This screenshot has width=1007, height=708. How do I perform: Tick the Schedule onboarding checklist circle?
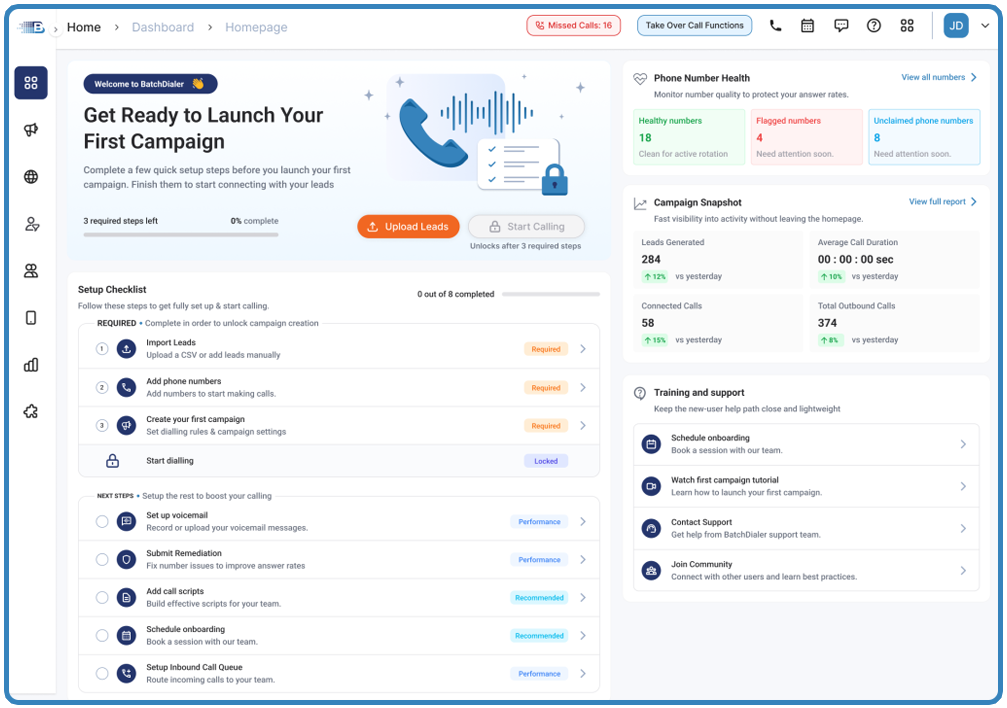pyautogui.click(x=102, y=635)
